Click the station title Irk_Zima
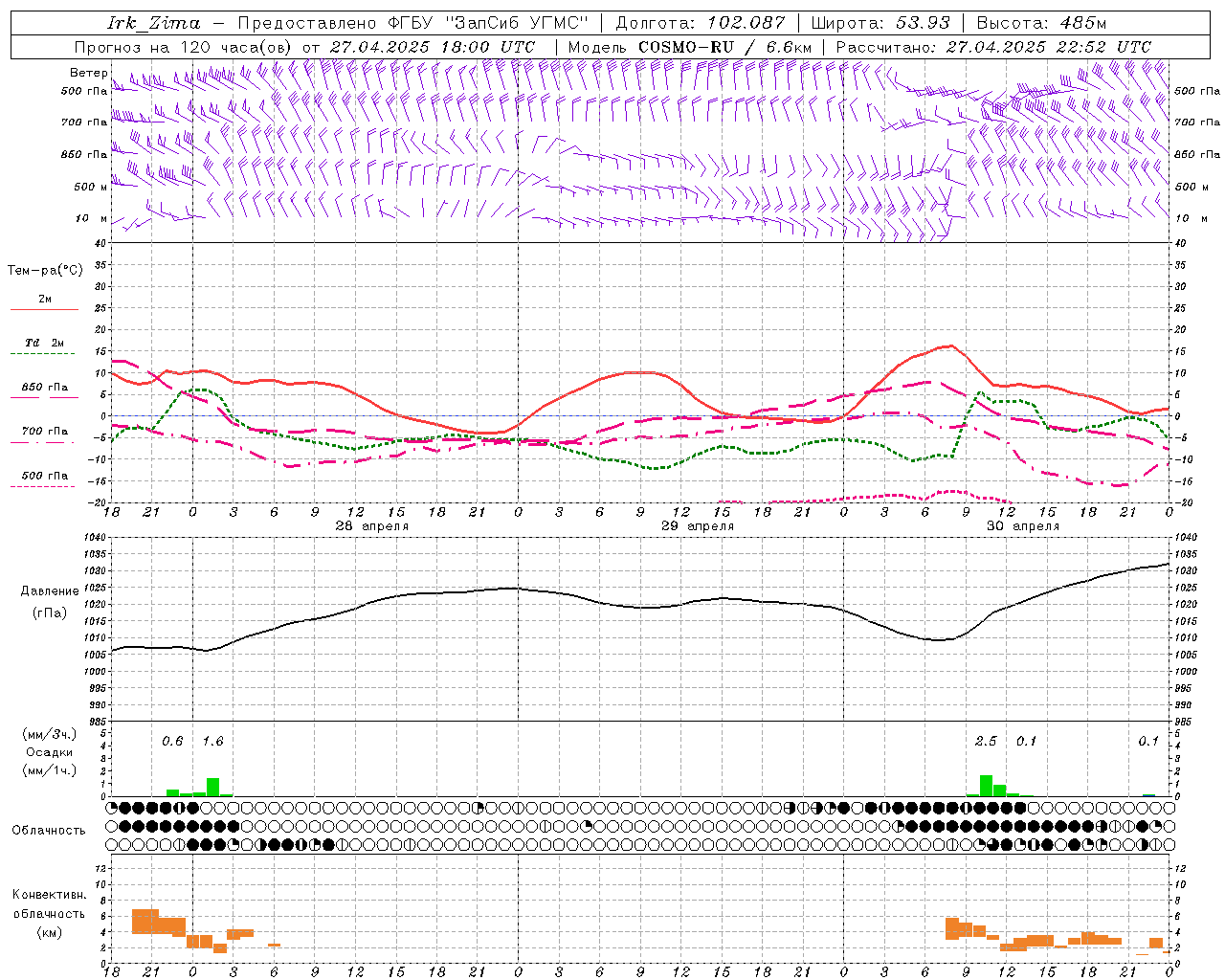The width and height of the screenshot is (1225, 980). coord(153,22)
